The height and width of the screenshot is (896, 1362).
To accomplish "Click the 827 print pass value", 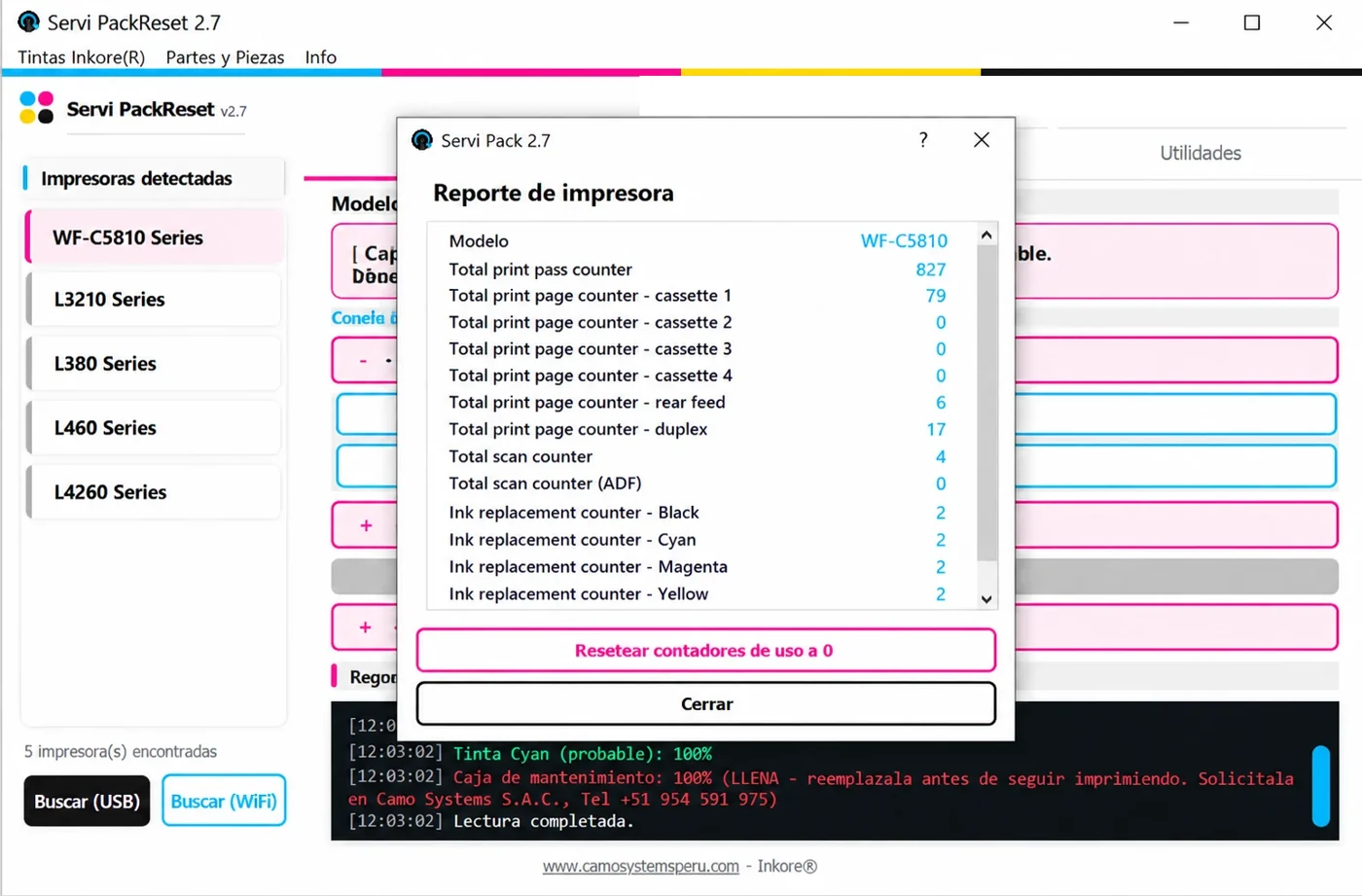I will tap(931, 269).
